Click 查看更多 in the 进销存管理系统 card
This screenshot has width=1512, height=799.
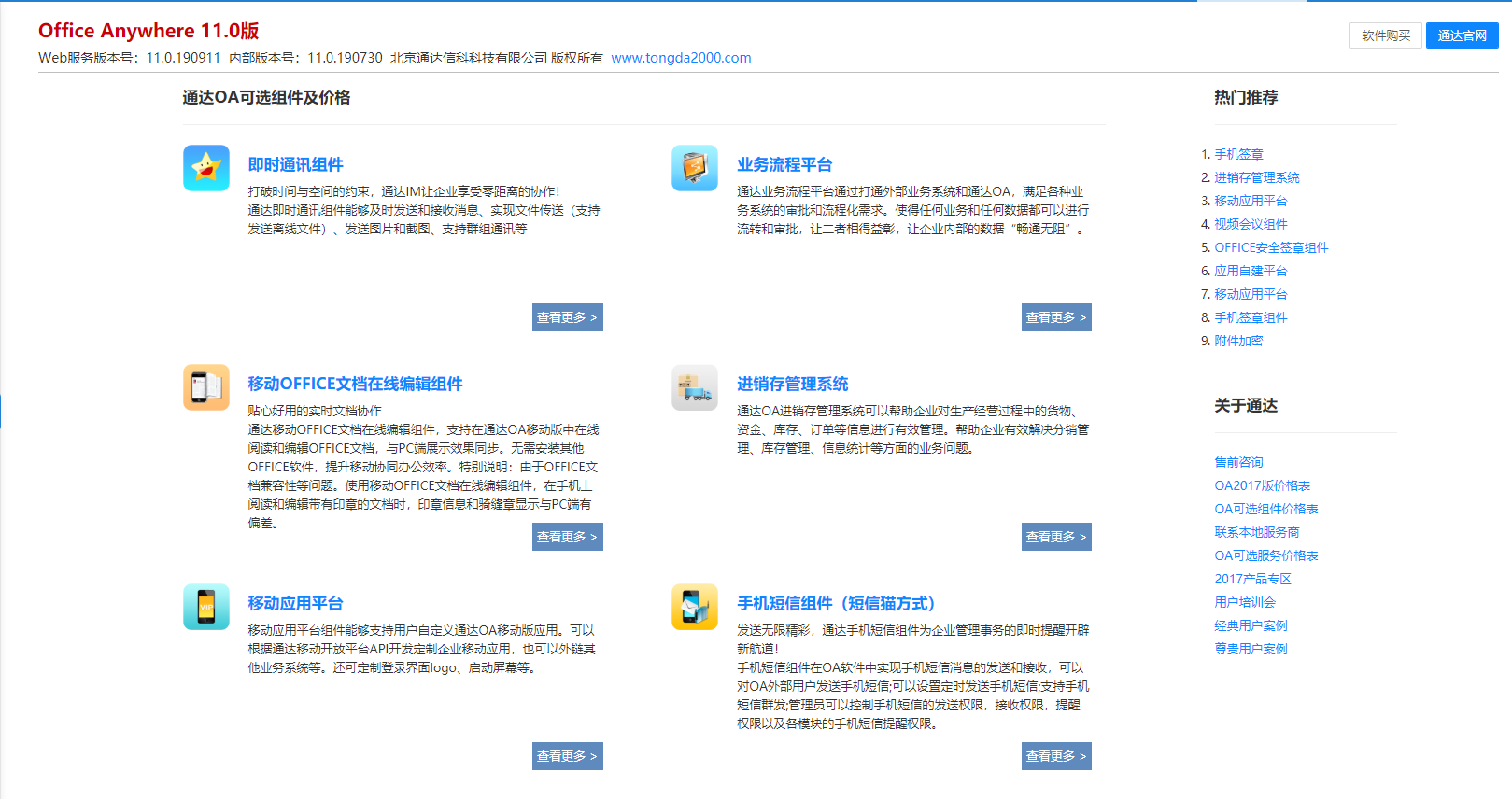pyautogui.click(x=1056, y=537)
